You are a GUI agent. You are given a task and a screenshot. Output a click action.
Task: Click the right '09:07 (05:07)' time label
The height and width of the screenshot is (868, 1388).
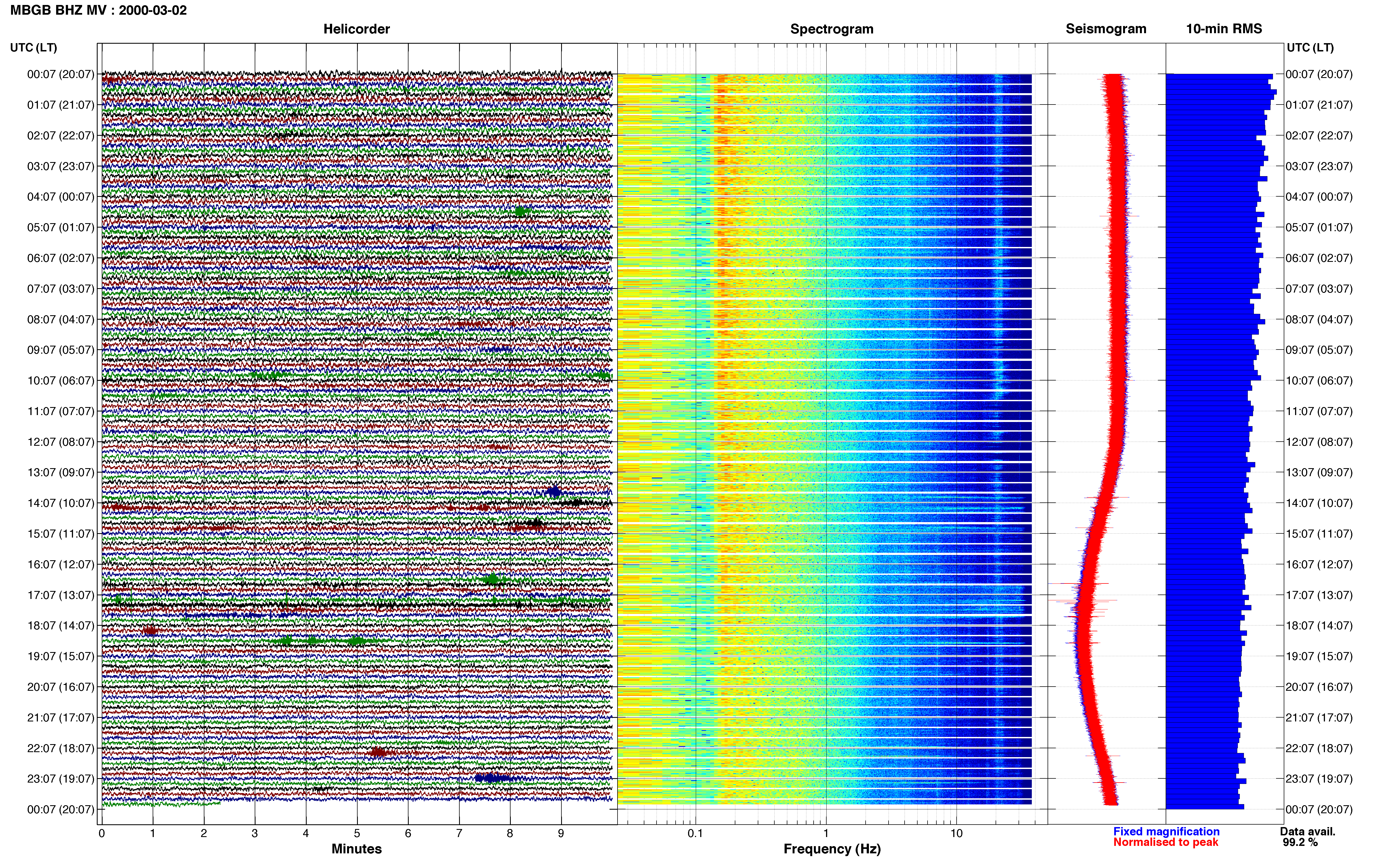(x=1319, y=350)
